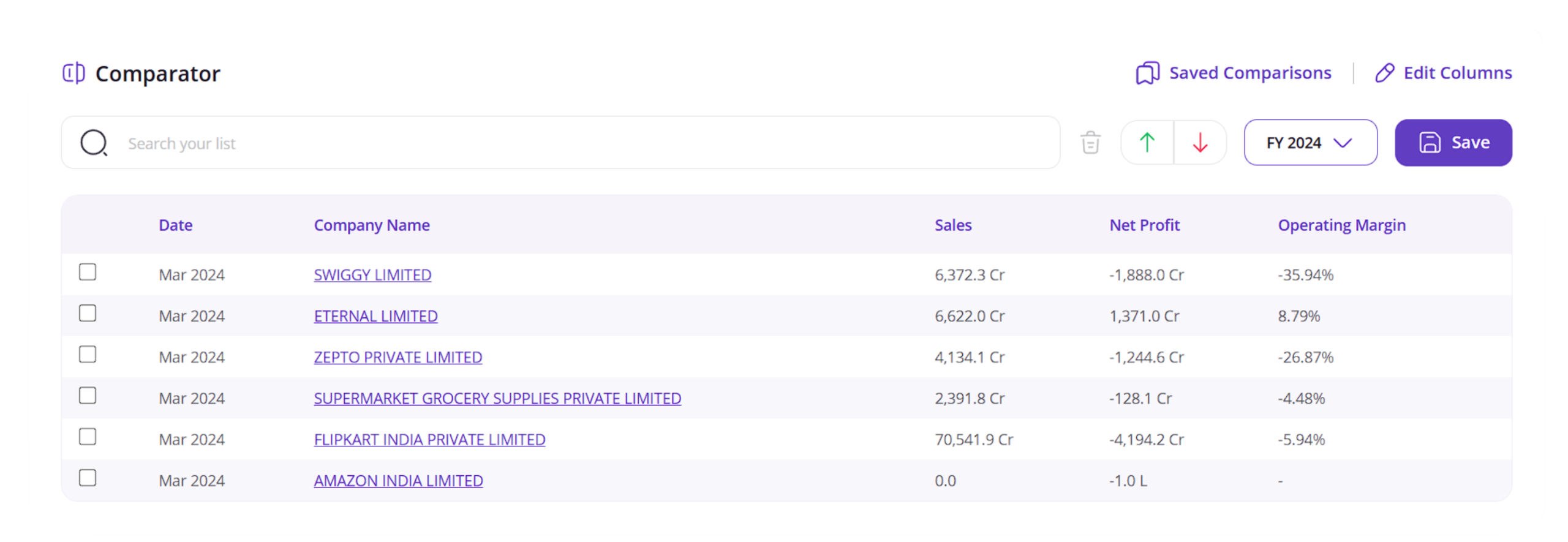The width and height of the screenshot is (1568, 542).
Task: Delete selected rows with trash icon
Action: pyautogui.click(x=1090, y=143)
